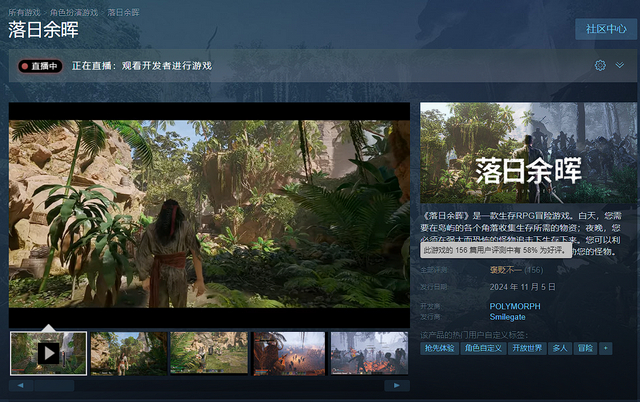
Task: Go to 所有游戏 breadcrumb link
Action: (x=24, y=13)
